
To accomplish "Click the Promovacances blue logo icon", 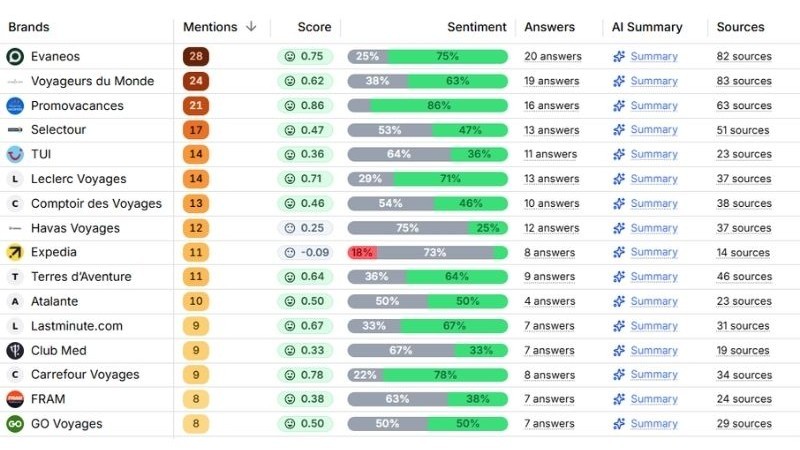I will pyautogui.click(x=15, y=105).
